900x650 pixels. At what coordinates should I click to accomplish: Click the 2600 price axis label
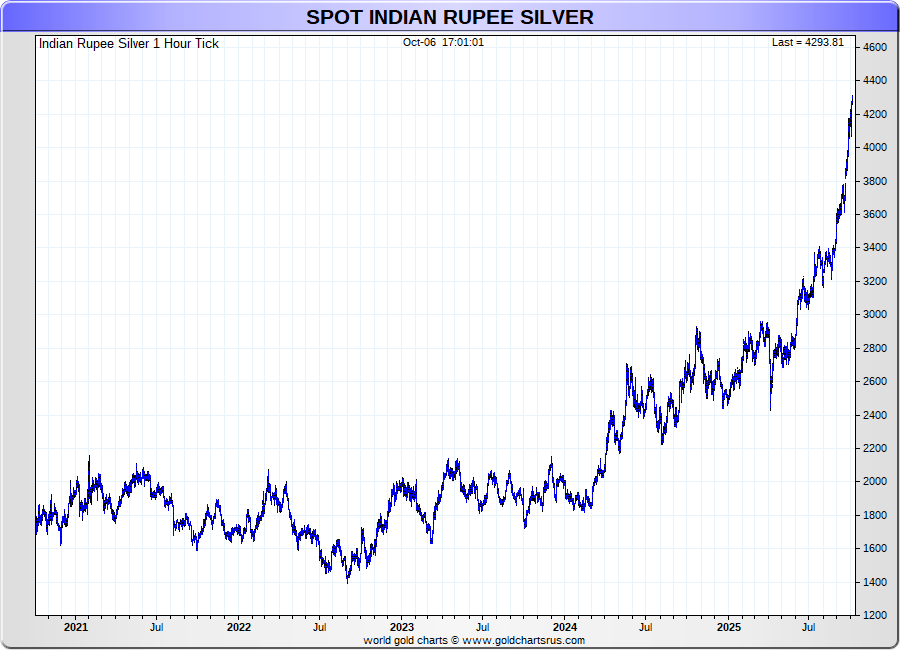pos(875,382)
